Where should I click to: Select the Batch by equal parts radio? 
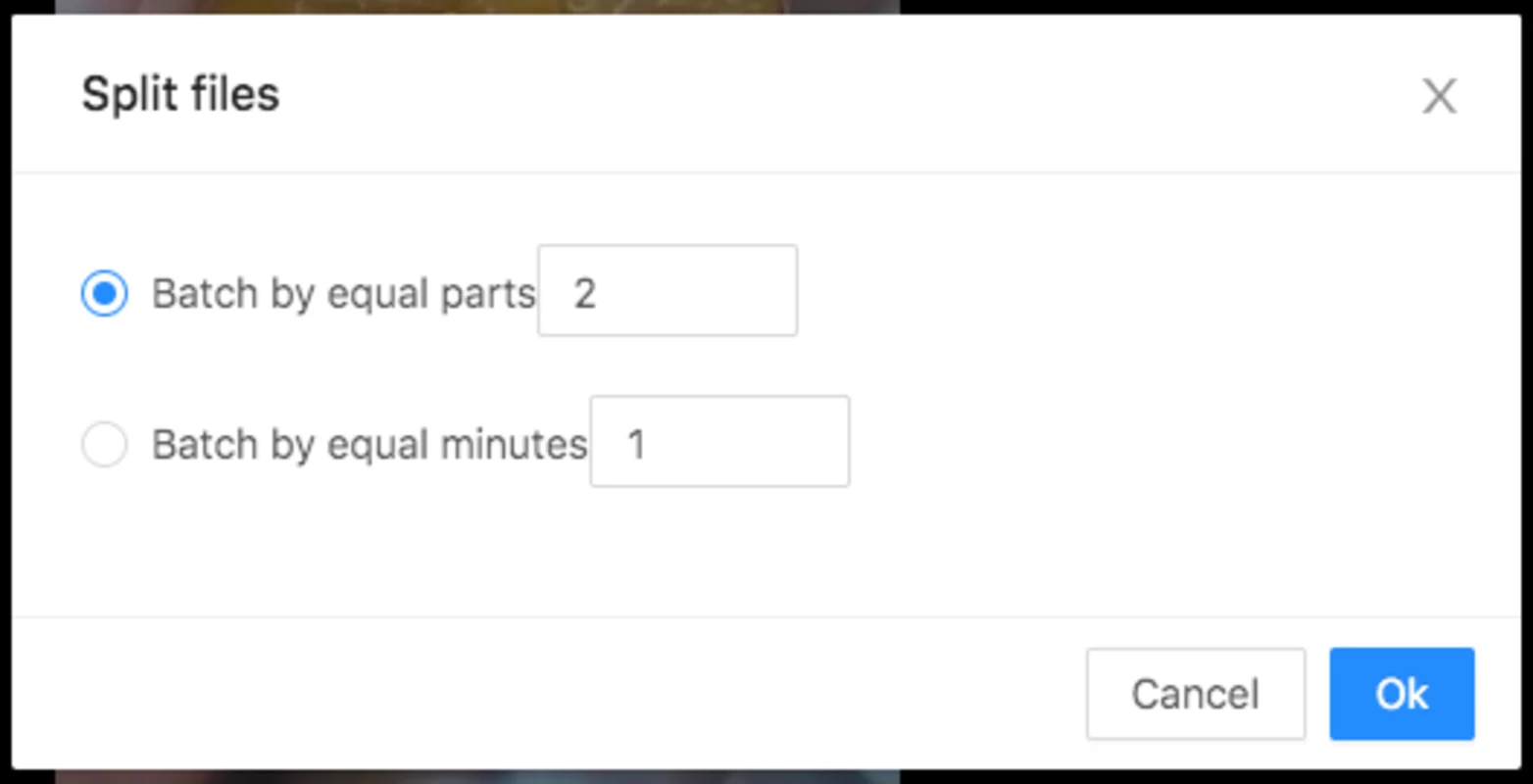point(104,293)
